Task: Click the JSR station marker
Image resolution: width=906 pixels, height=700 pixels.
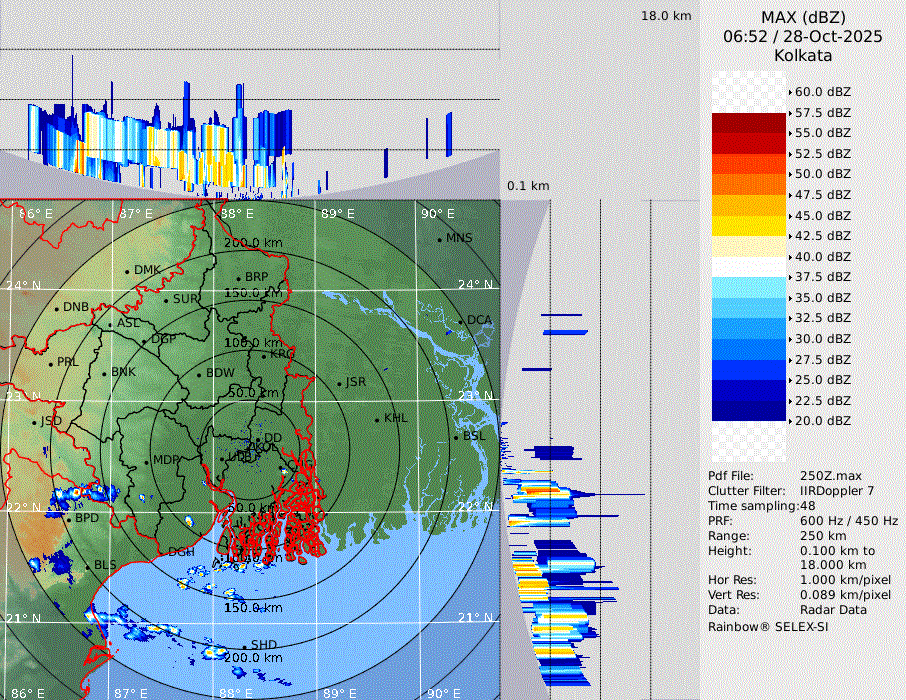Action: pyautogui.click(x=339, y=383)
